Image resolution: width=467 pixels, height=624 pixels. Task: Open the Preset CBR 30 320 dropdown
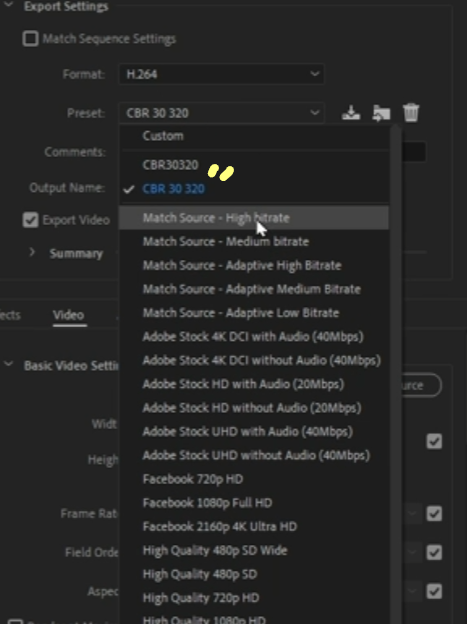(221, 113)
